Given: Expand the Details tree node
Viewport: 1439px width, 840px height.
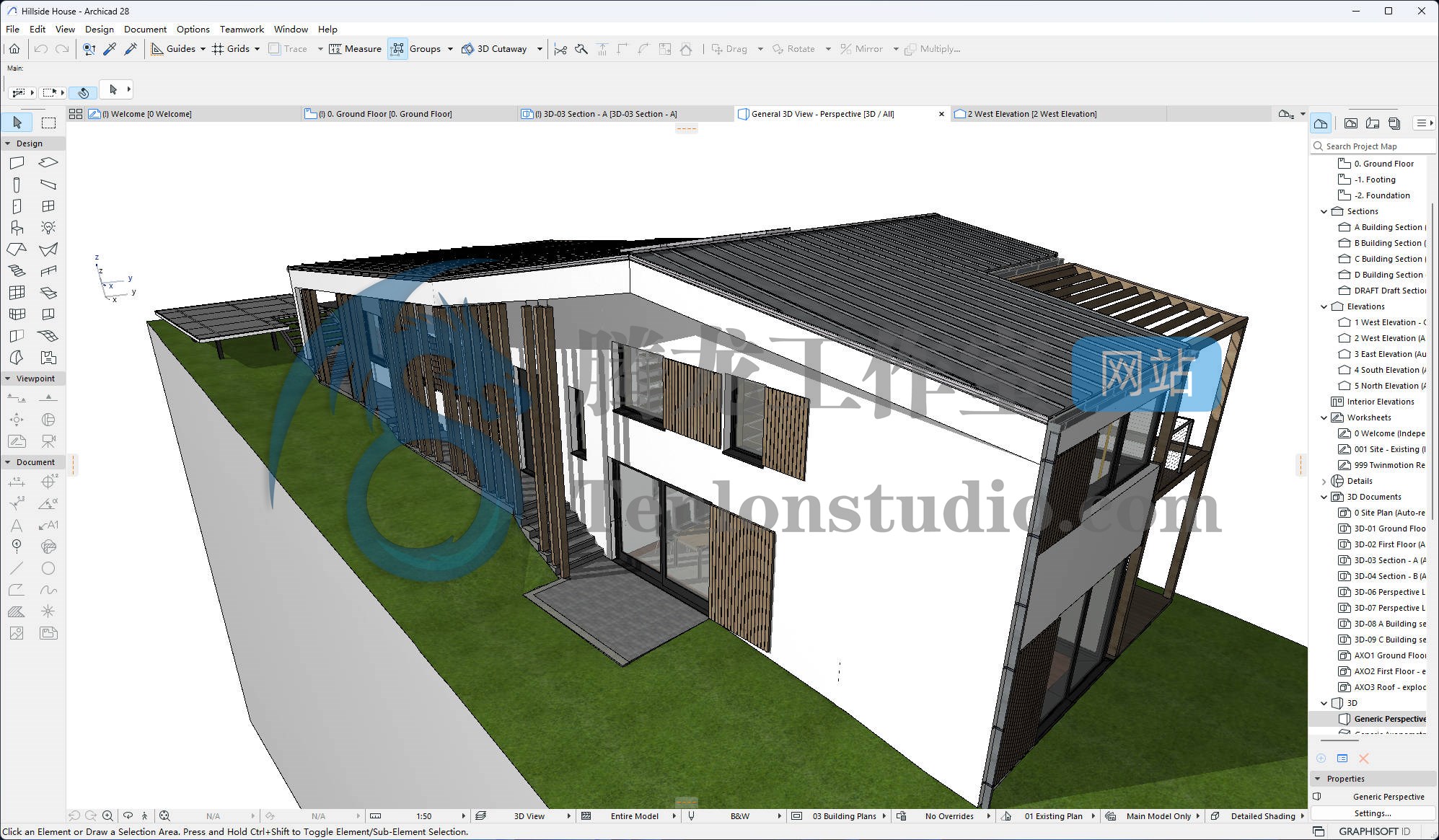Looking at the screenshot, I should coord(1324,481).
